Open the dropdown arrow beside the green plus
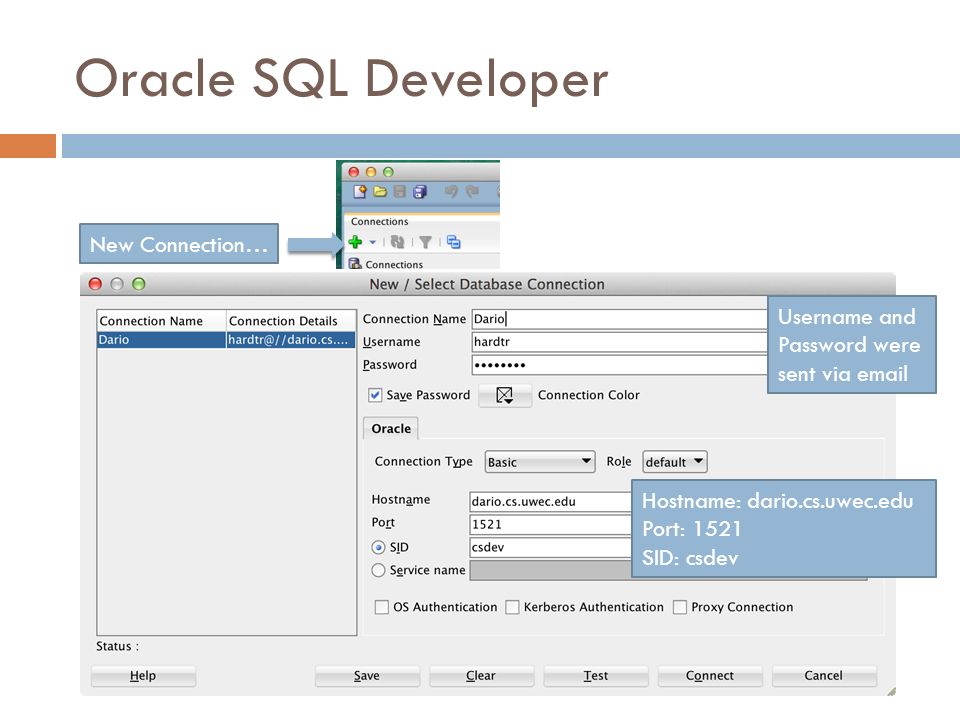 pyautogui.click(x=372, y=242)
